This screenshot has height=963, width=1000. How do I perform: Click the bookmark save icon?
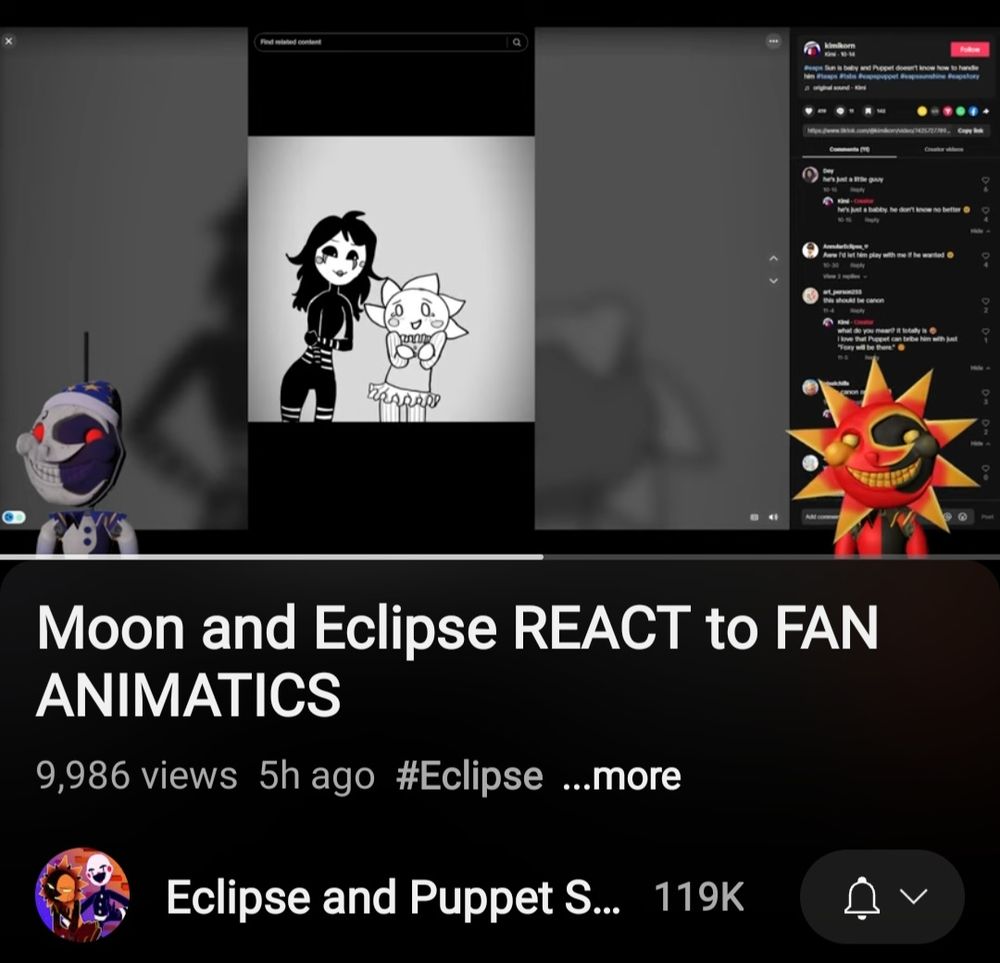point(868,111)
